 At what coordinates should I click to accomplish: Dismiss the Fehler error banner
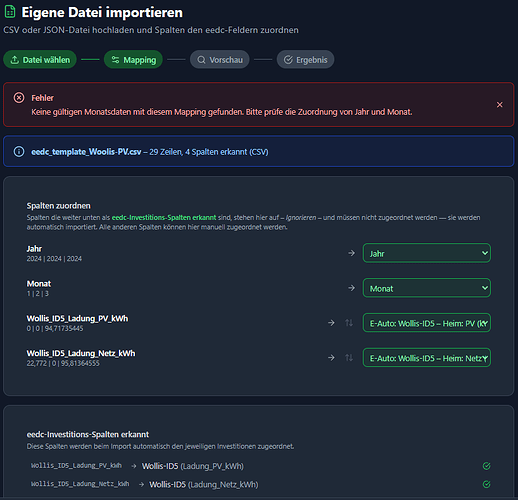[499, 105]
